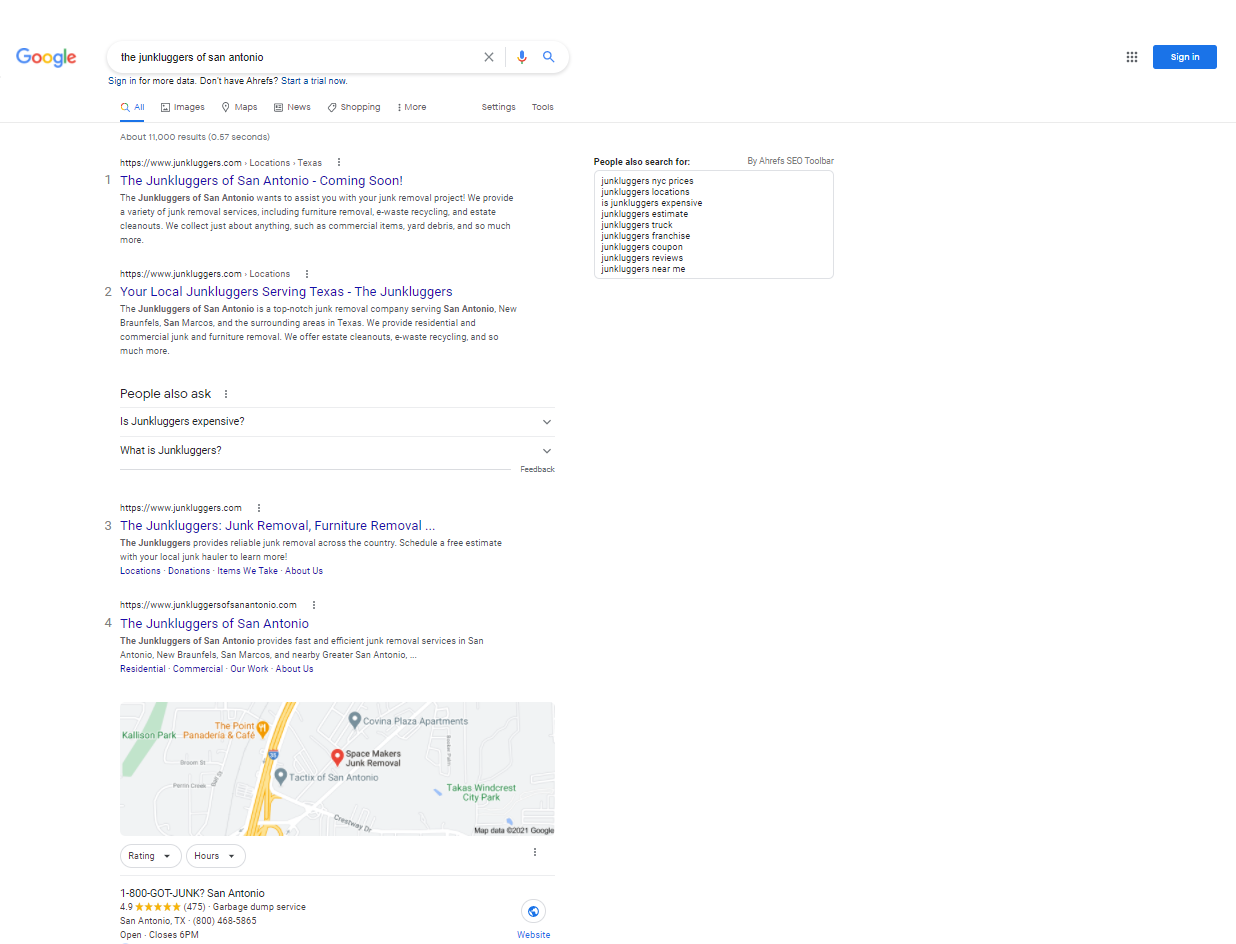Switch to the Shopping tab
This screenshot has height=944, width=1236.
(x=354, y=107)
